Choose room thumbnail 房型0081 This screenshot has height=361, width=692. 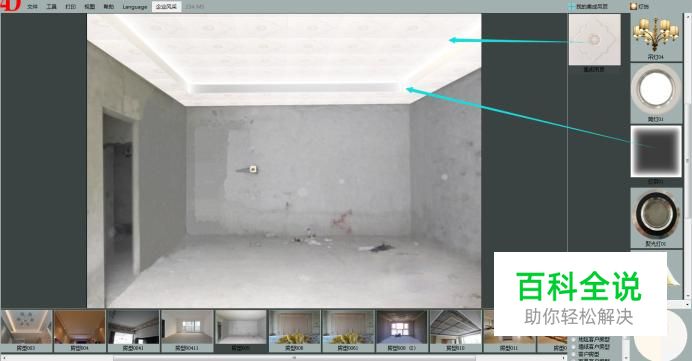point(348,331)
